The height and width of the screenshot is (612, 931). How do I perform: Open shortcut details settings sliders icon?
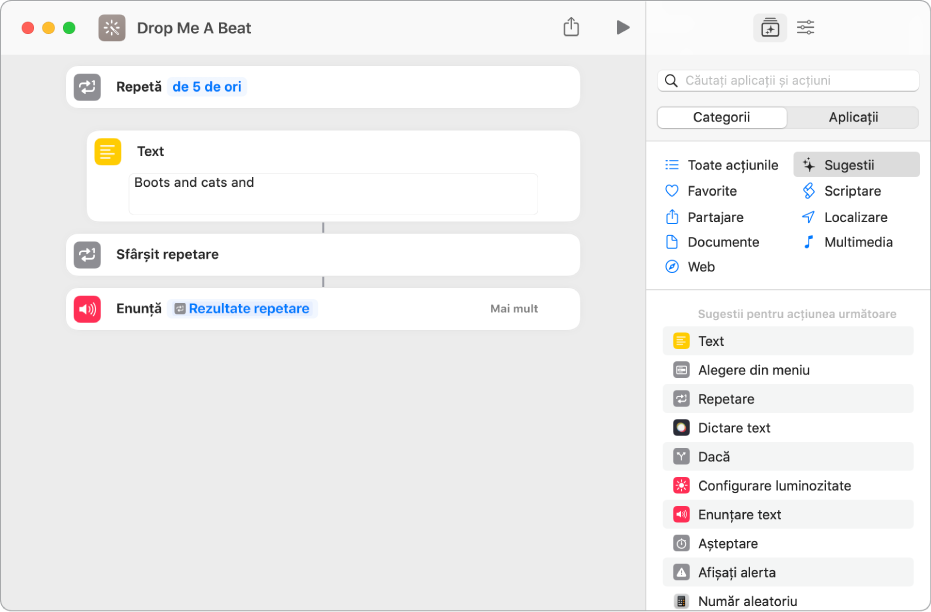pyautogui.click(x=805, y=27)
